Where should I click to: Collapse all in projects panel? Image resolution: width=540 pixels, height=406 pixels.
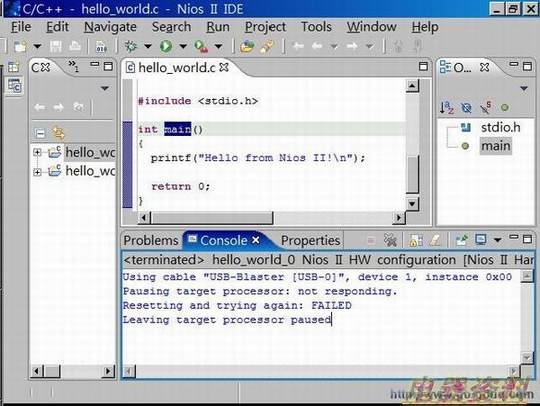40,133
